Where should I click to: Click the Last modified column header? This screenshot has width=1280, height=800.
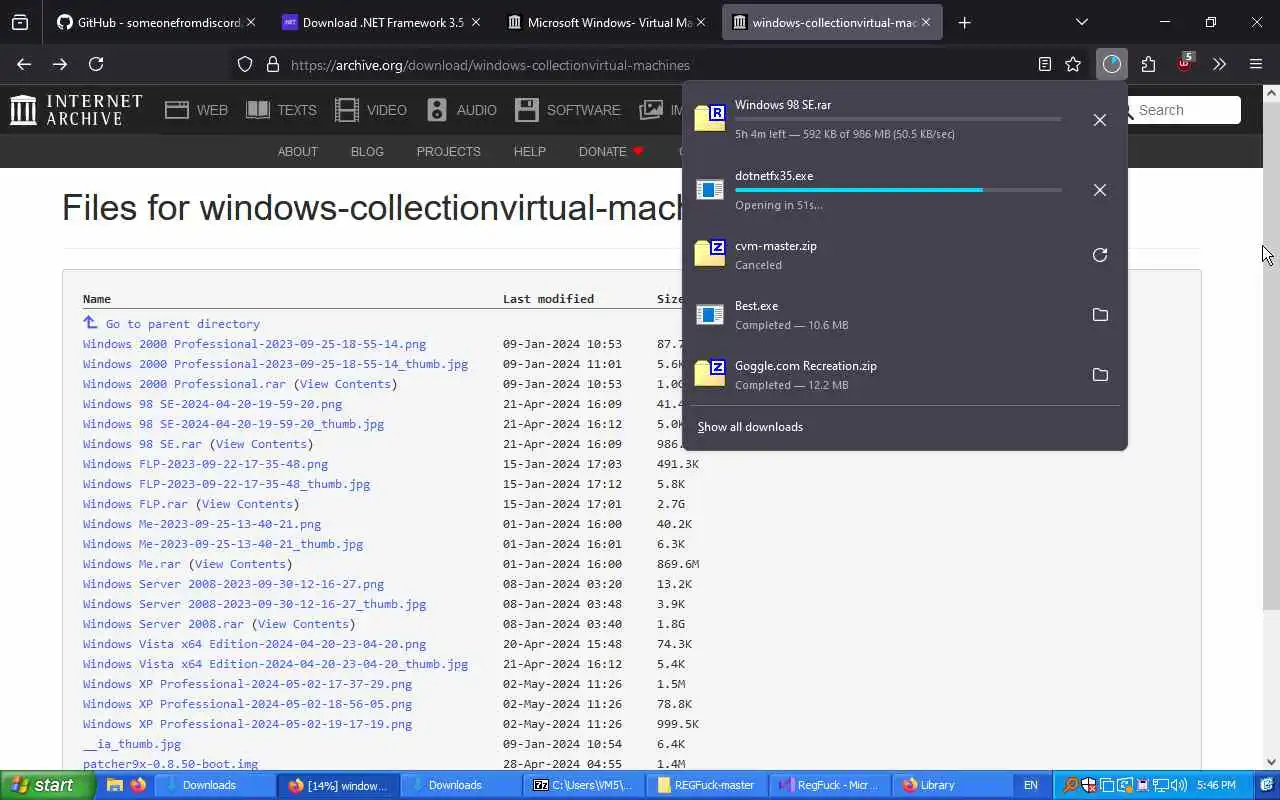click(x=548, y=299)
